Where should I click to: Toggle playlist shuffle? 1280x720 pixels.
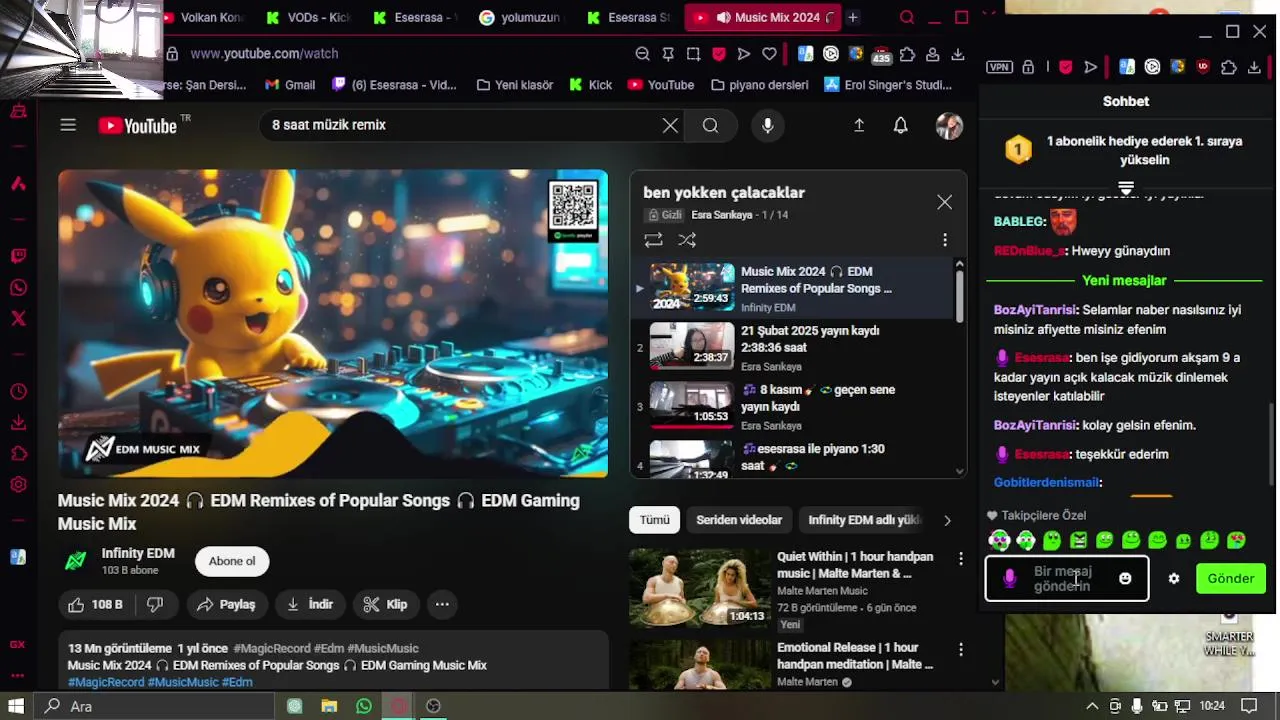click(687, 240)
